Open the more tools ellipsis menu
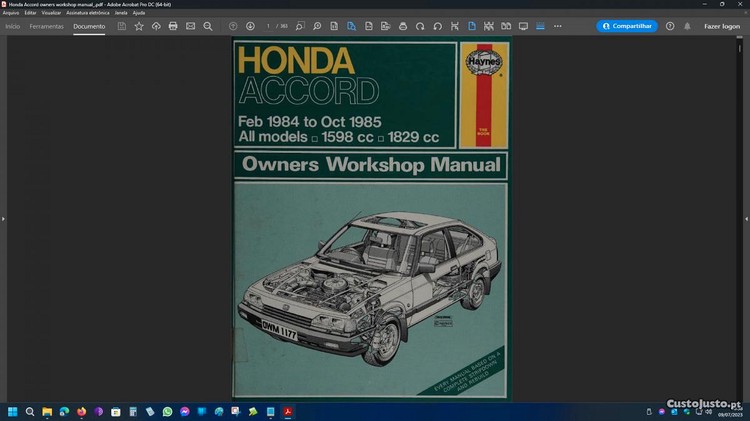Image resolution: width=750 pixels, height=421 pixels. (x=558, y=26)
